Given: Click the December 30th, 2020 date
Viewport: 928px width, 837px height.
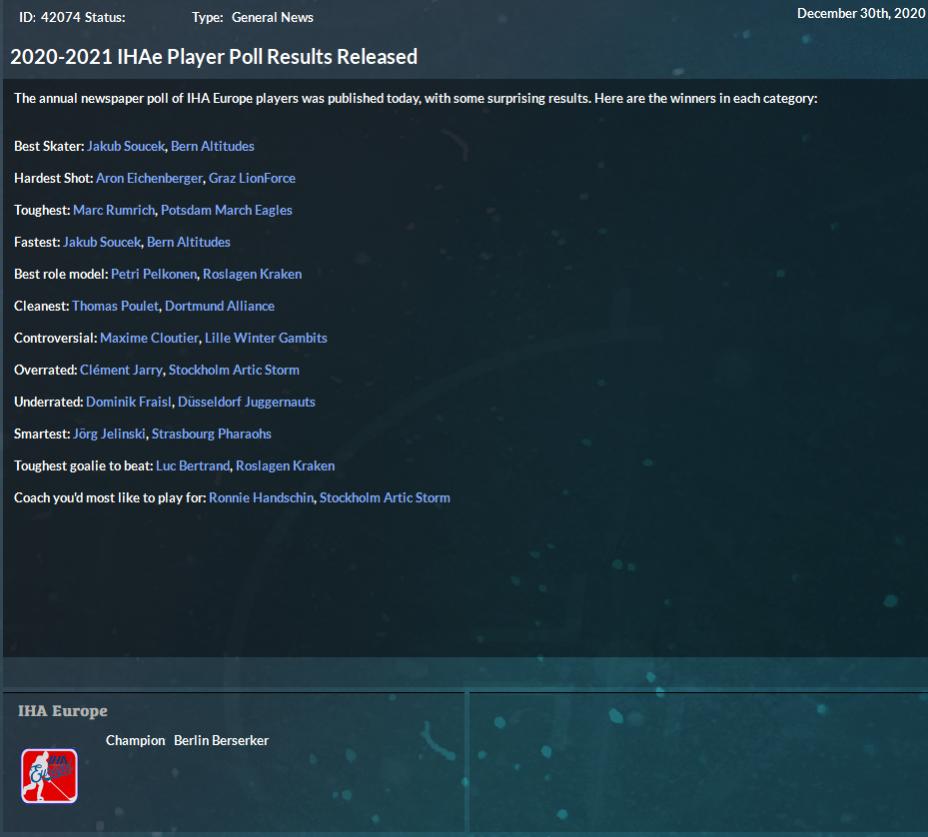Looking at the screenshot, I should pyautogui.click(x=861, y=13).
